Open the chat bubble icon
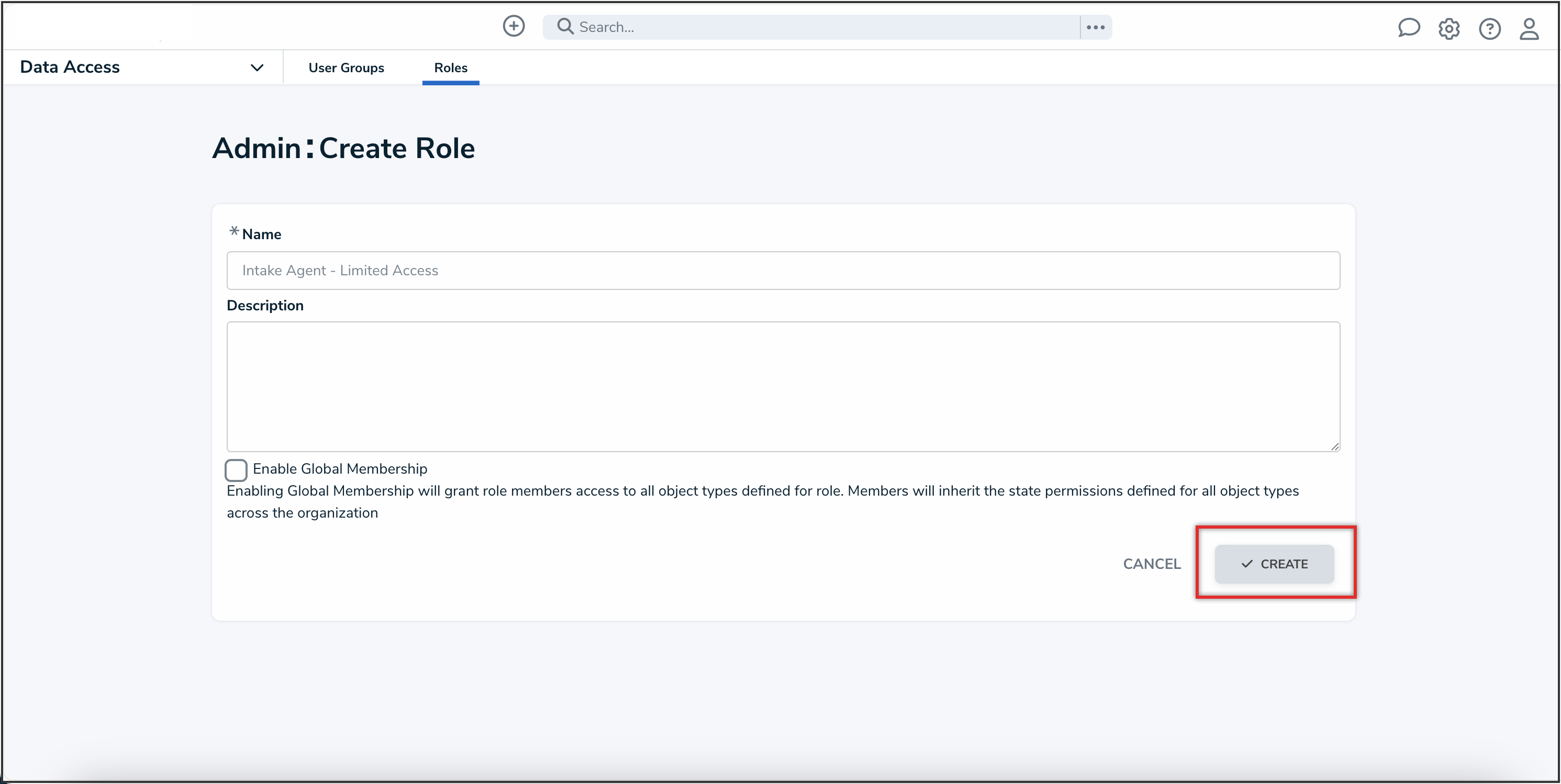Image resolution: width=1561 pixels, height=784 pixels. [x=1408, y=28]
